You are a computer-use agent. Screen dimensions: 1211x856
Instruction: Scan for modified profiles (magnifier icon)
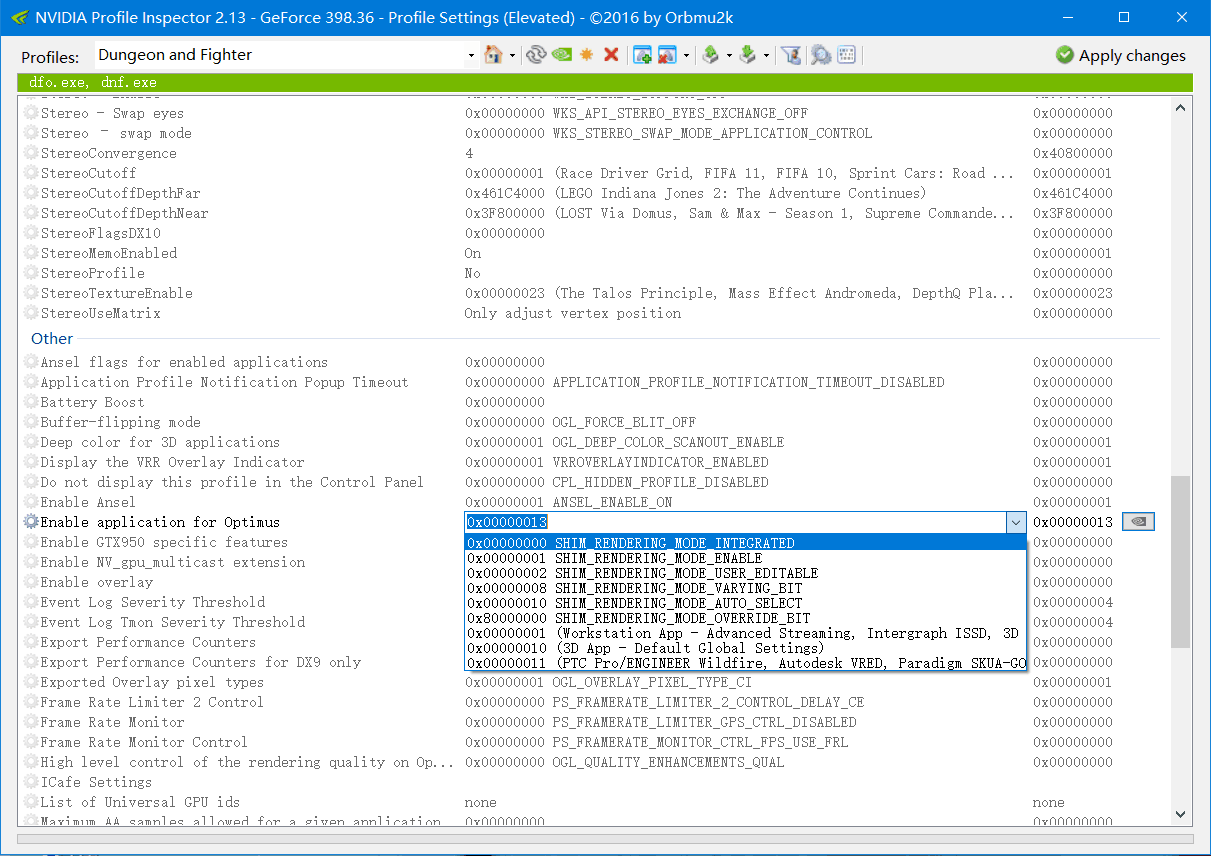click(821, 55)
